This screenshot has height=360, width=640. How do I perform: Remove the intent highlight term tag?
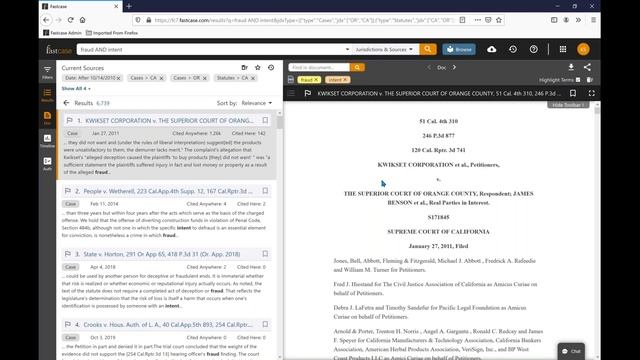click(x=345, y=80)
